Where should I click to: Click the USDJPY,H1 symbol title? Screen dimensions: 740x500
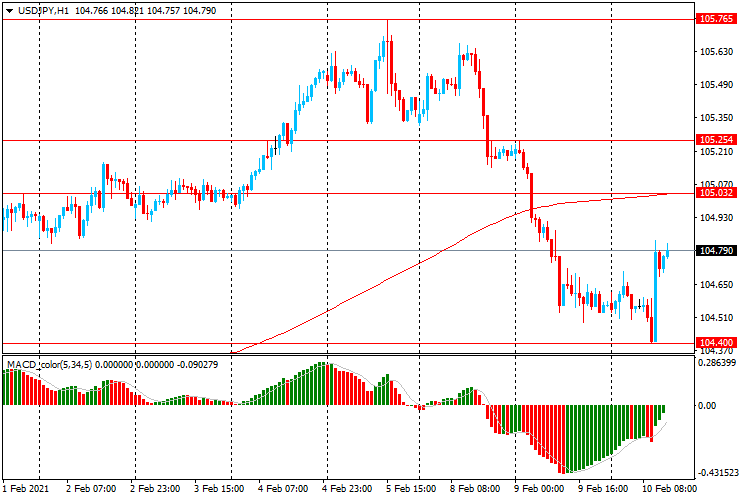click(43, 10)
